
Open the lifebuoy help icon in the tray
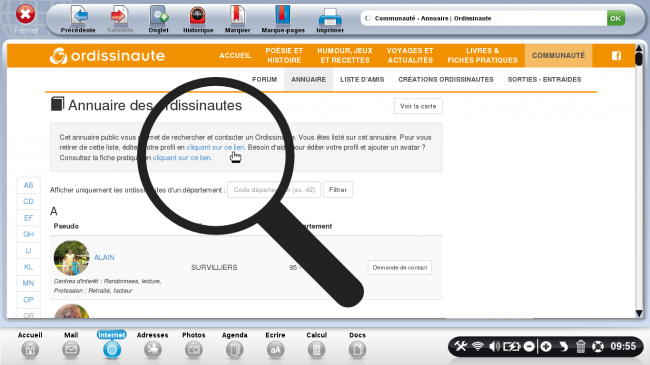pos(598,346)
